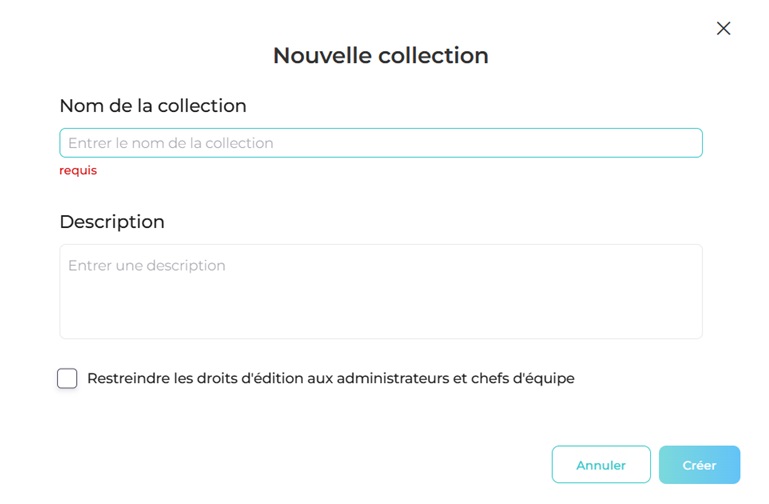Create the new collection
The height and width of the screenshot is (504, 769).
click(699, 465)
